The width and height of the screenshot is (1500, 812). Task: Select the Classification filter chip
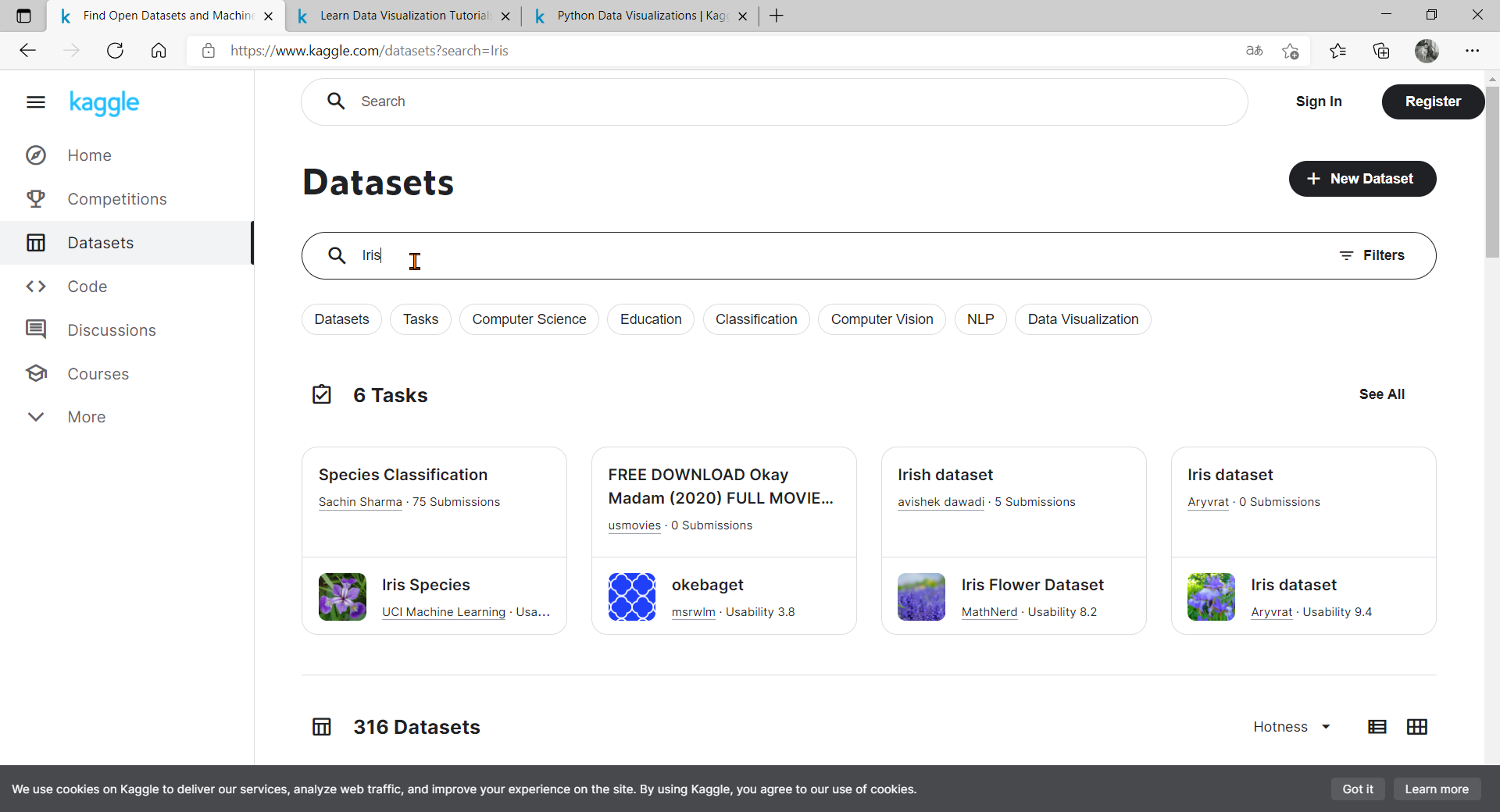[756, 319]
